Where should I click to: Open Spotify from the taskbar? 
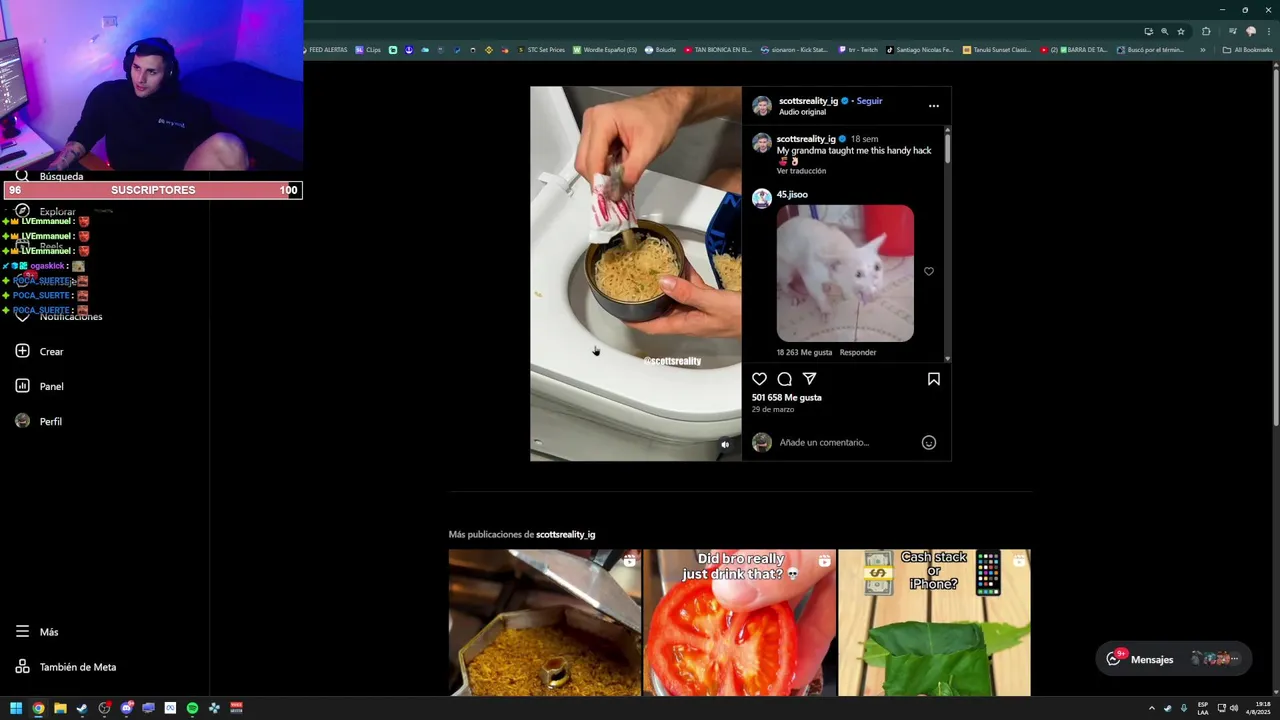pyautogui.click(x=192, y=708)
